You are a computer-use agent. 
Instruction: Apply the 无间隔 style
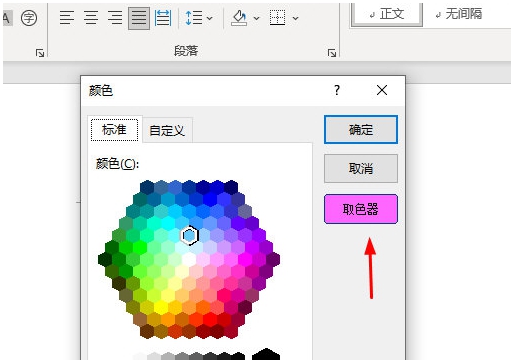459,14
